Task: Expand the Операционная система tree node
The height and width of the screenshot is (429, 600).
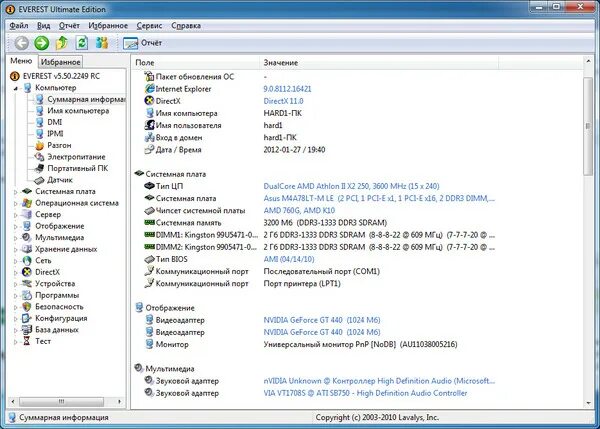Action: (x=16, y=203)
